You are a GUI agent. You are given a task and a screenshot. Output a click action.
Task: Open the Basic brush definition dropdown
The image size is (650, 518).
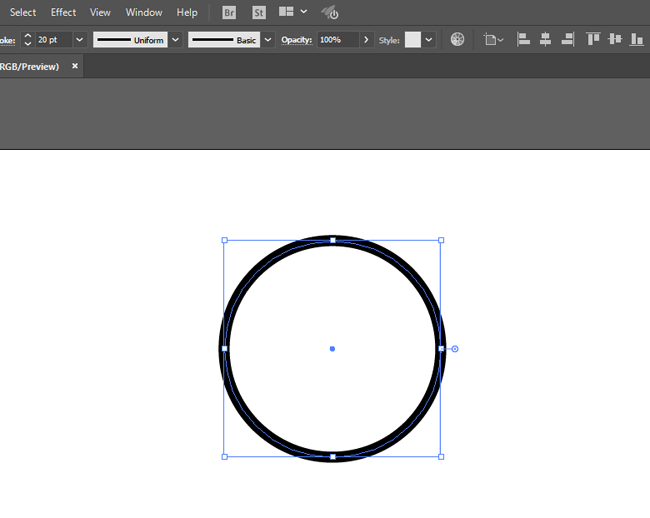tap(268, 40)
